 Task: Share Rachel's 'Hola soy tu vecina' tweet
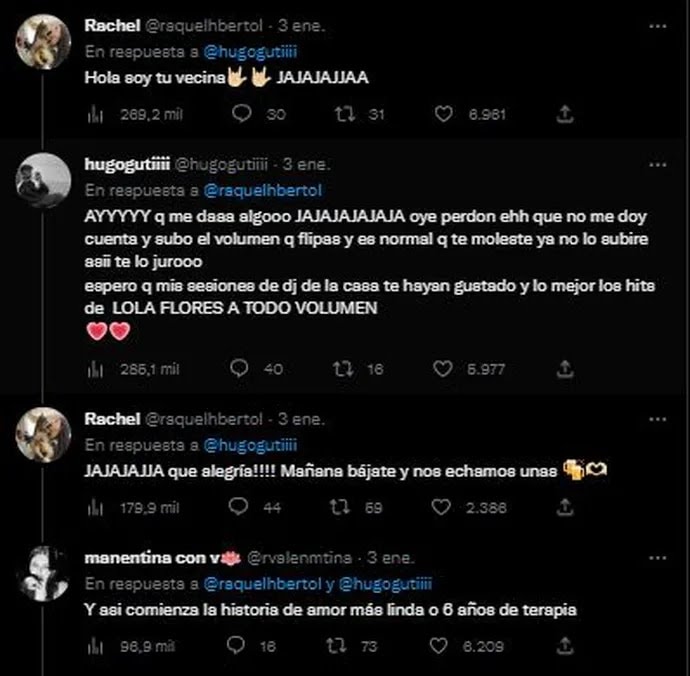click(565, 114)
